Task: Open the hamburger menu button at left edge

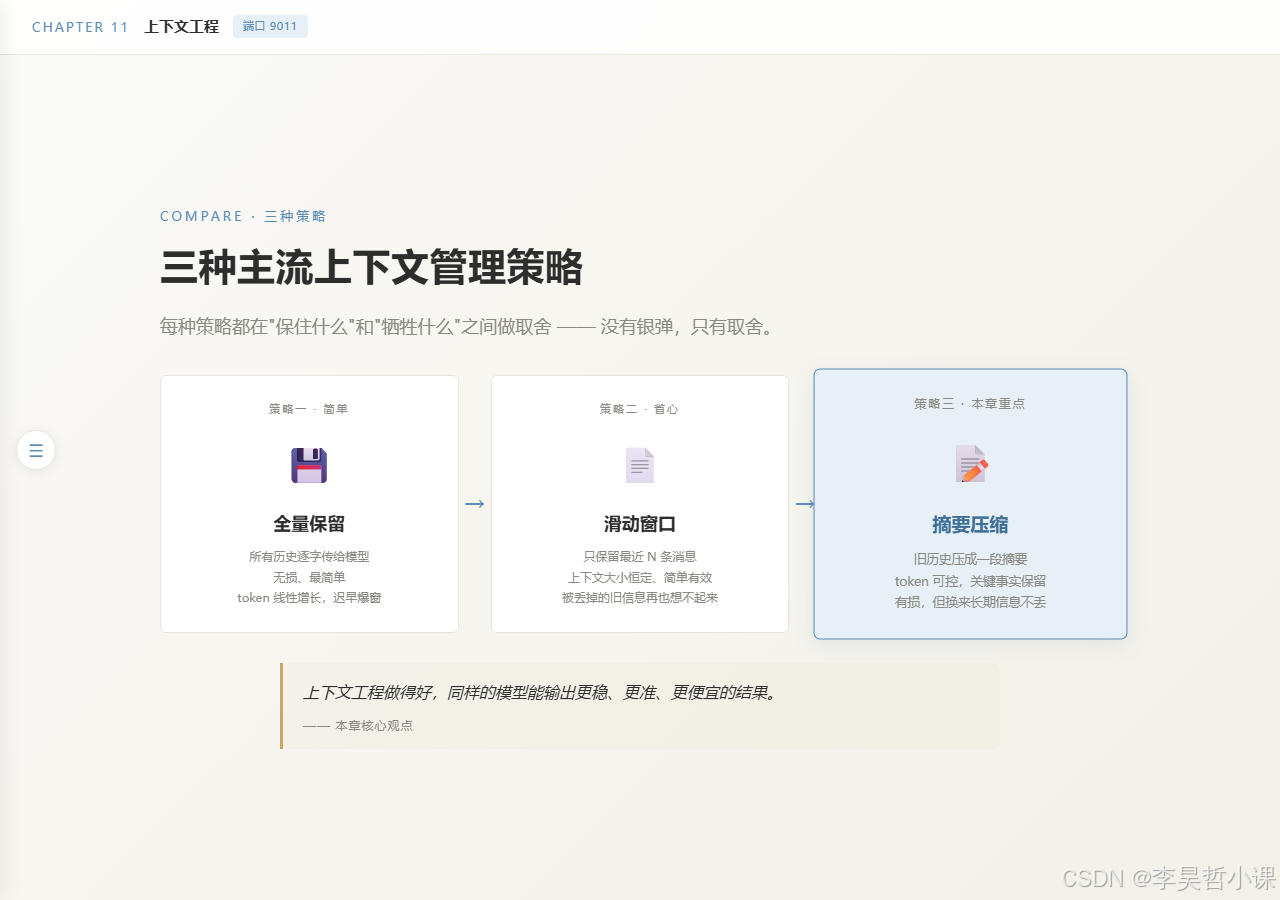Action: 36,450
